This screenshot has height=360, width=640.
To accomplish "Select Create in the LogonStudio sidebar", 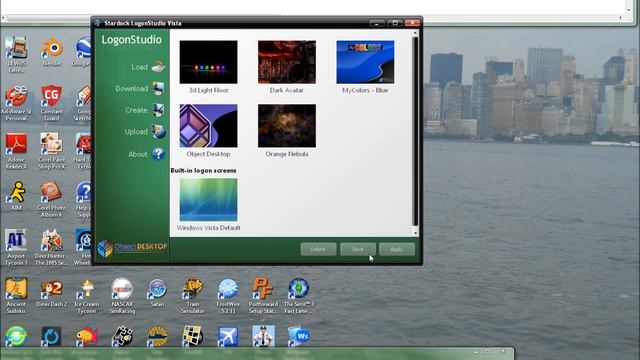I will [145, 110].
